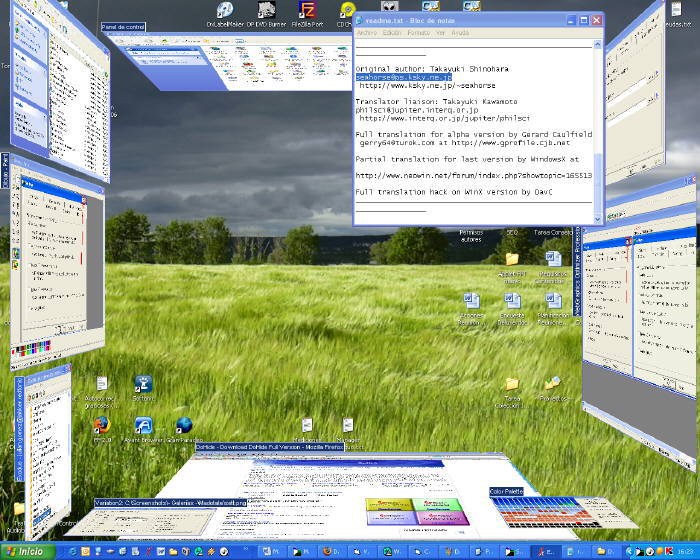The image size is (700, 560).
Task: Open the Encuesta Word document on desktop
Action: 512,301
